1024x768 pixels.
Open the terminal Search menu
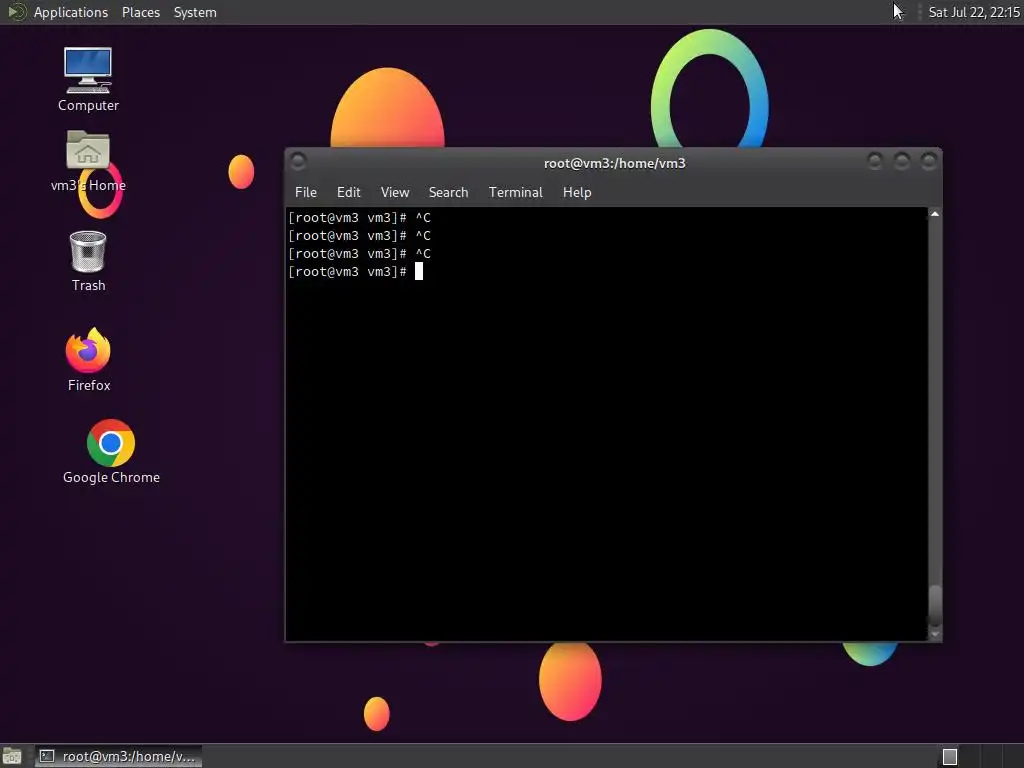click(448, 192)
